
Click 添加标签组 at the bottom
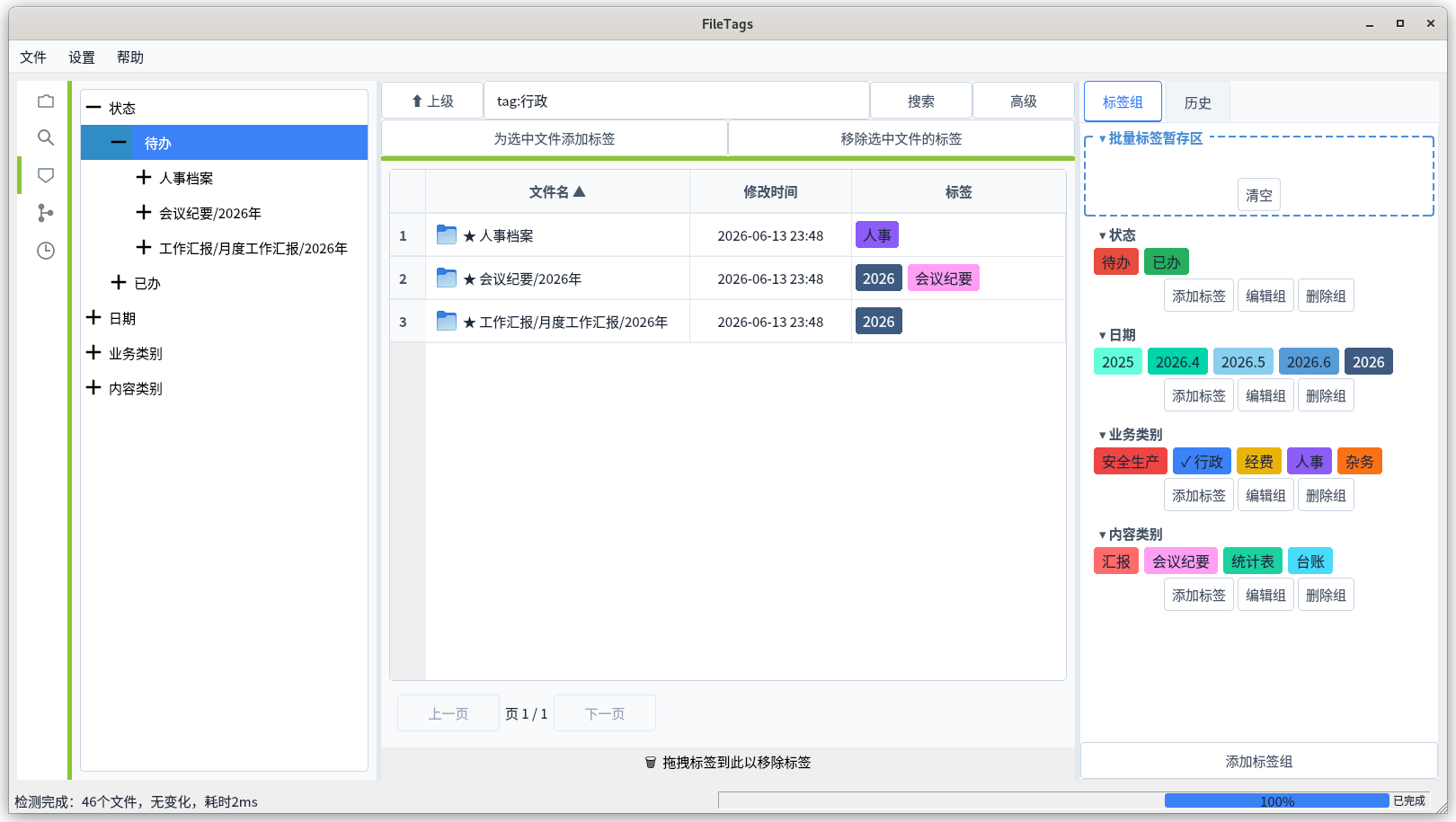[1259, 761]
